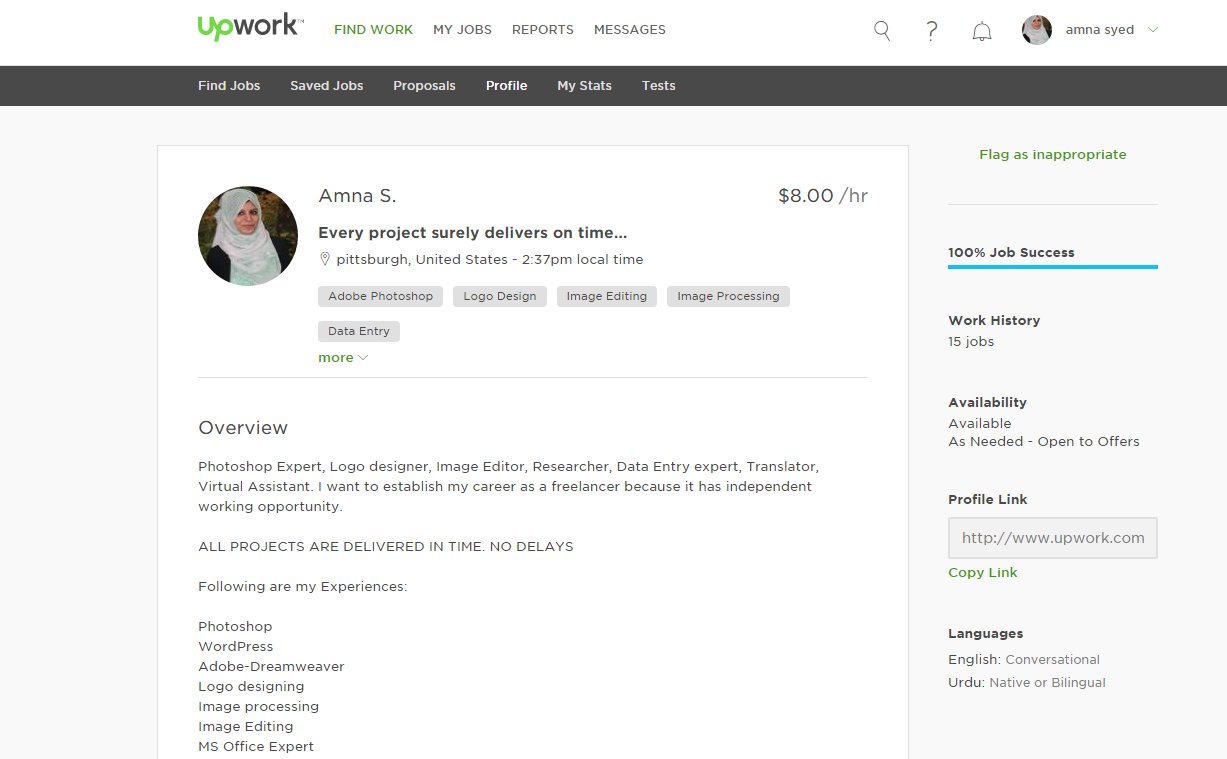1227x759 pixels.
Task: Click the header account avatar picture
Action: click(1037, 30)
